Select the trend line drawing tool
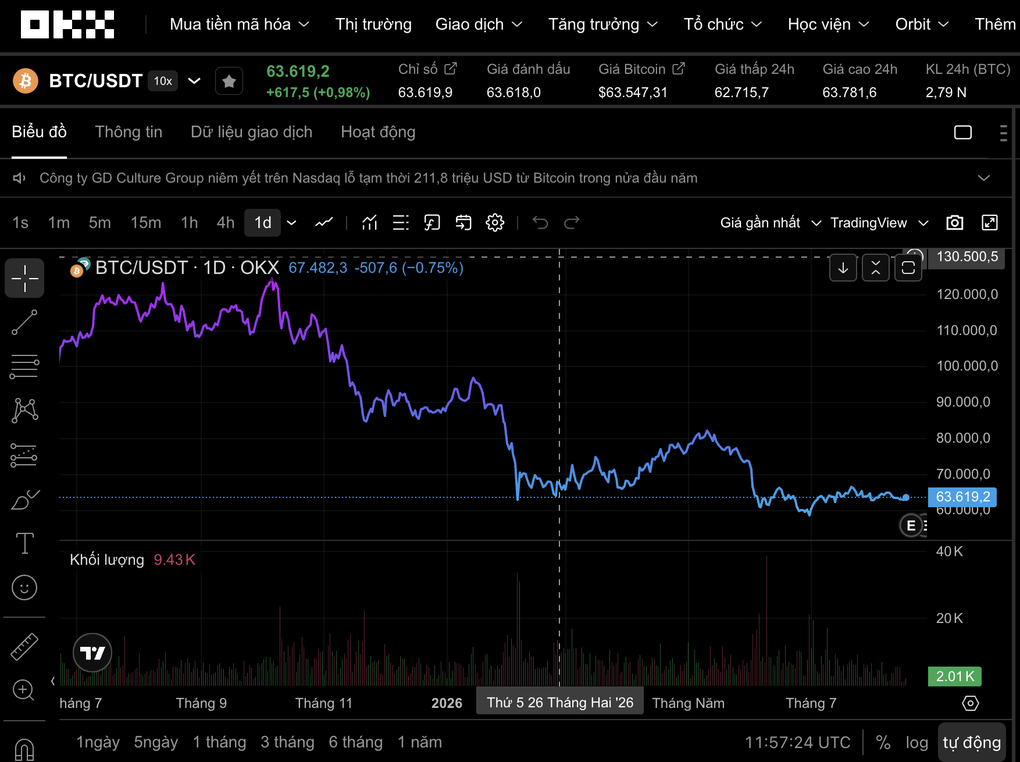 25,323
